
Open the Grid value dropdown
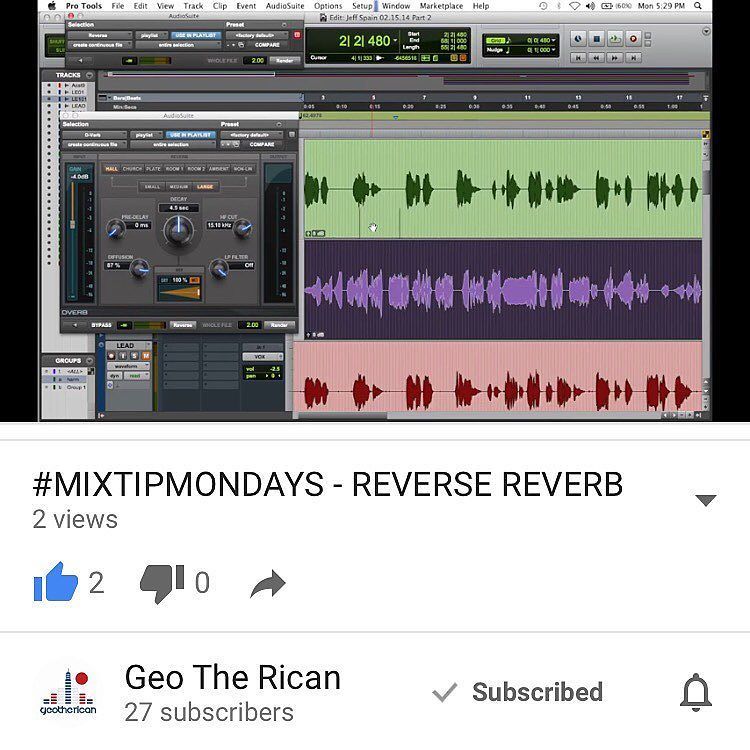553,40
